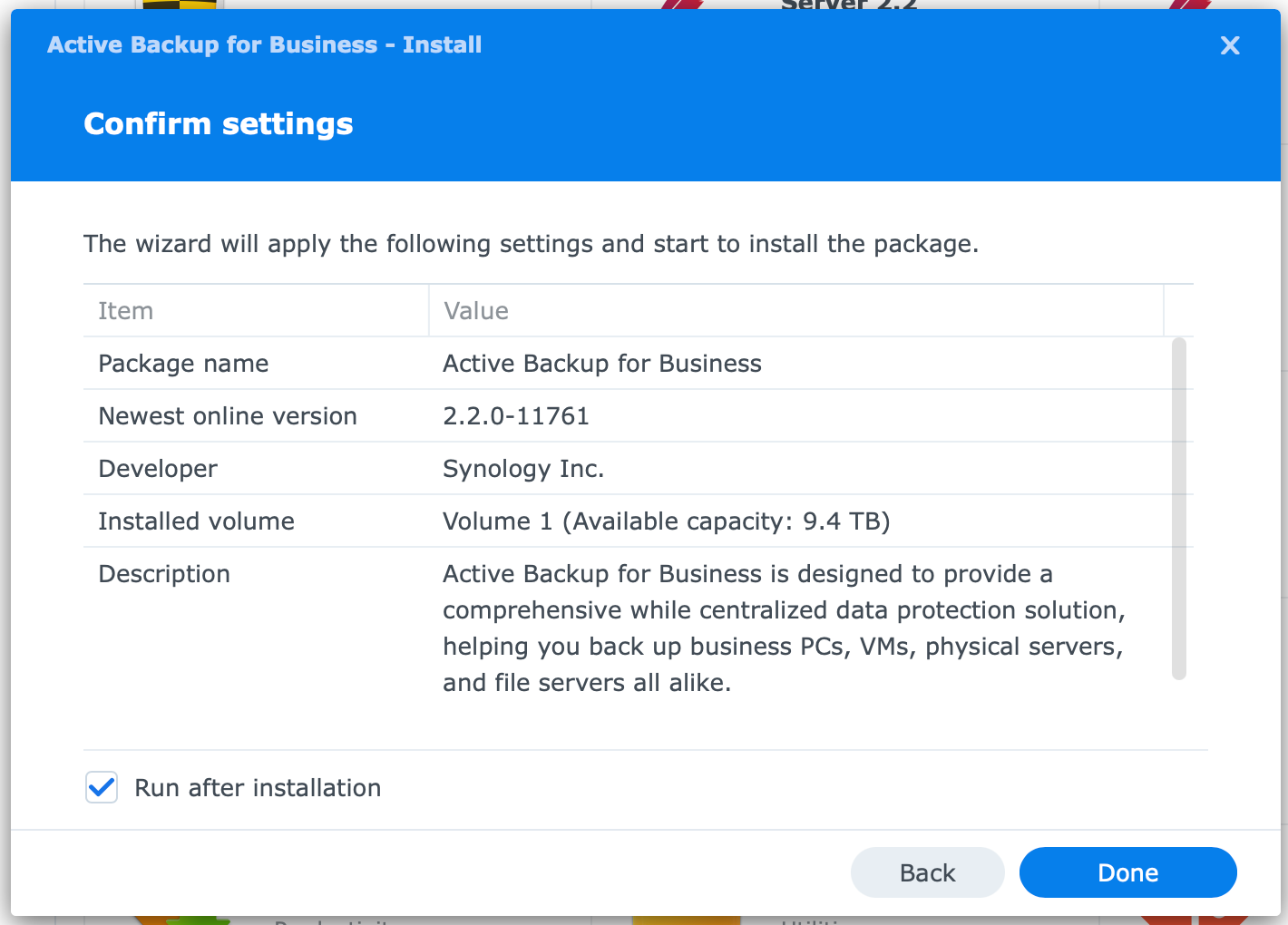Screen dimensions: 1288x925
Task: Click the Value column header
Action: tap(476, 311)
